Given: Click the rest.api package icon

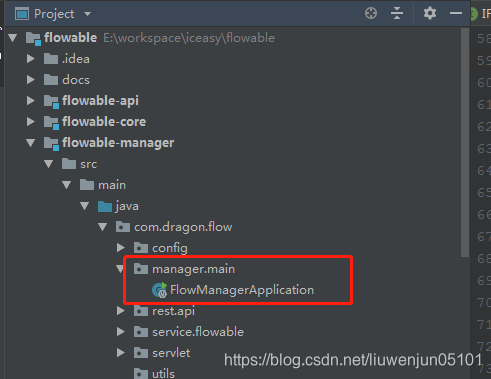Looking at the screenshot, I should 141,311.
